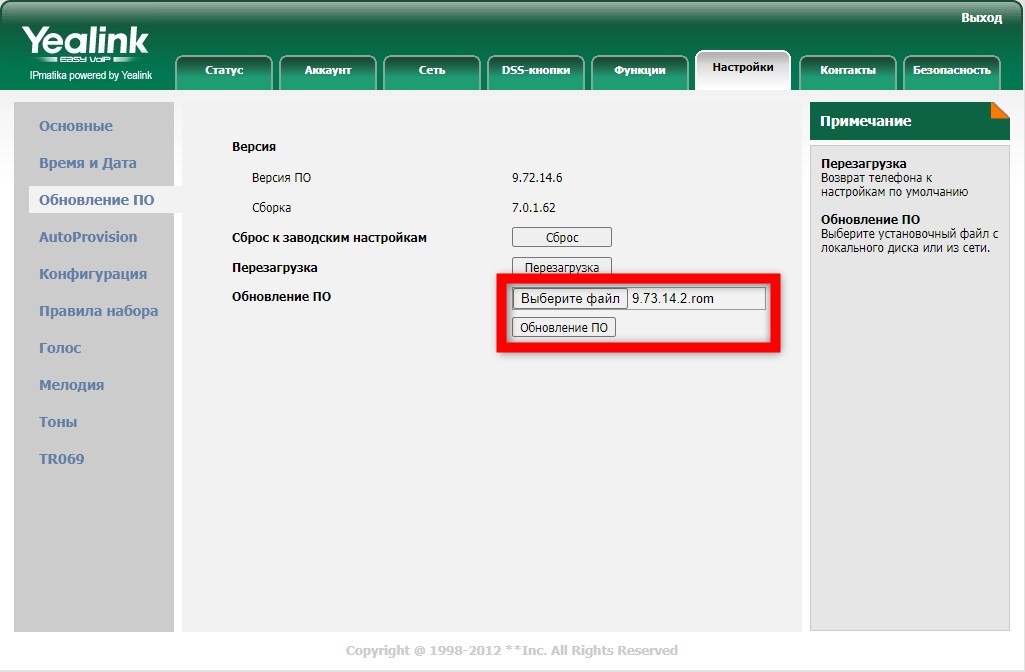Open the Сеть tab
Image resolution: width=1025 pixels, height=672 pixels.
coord(432,71)
